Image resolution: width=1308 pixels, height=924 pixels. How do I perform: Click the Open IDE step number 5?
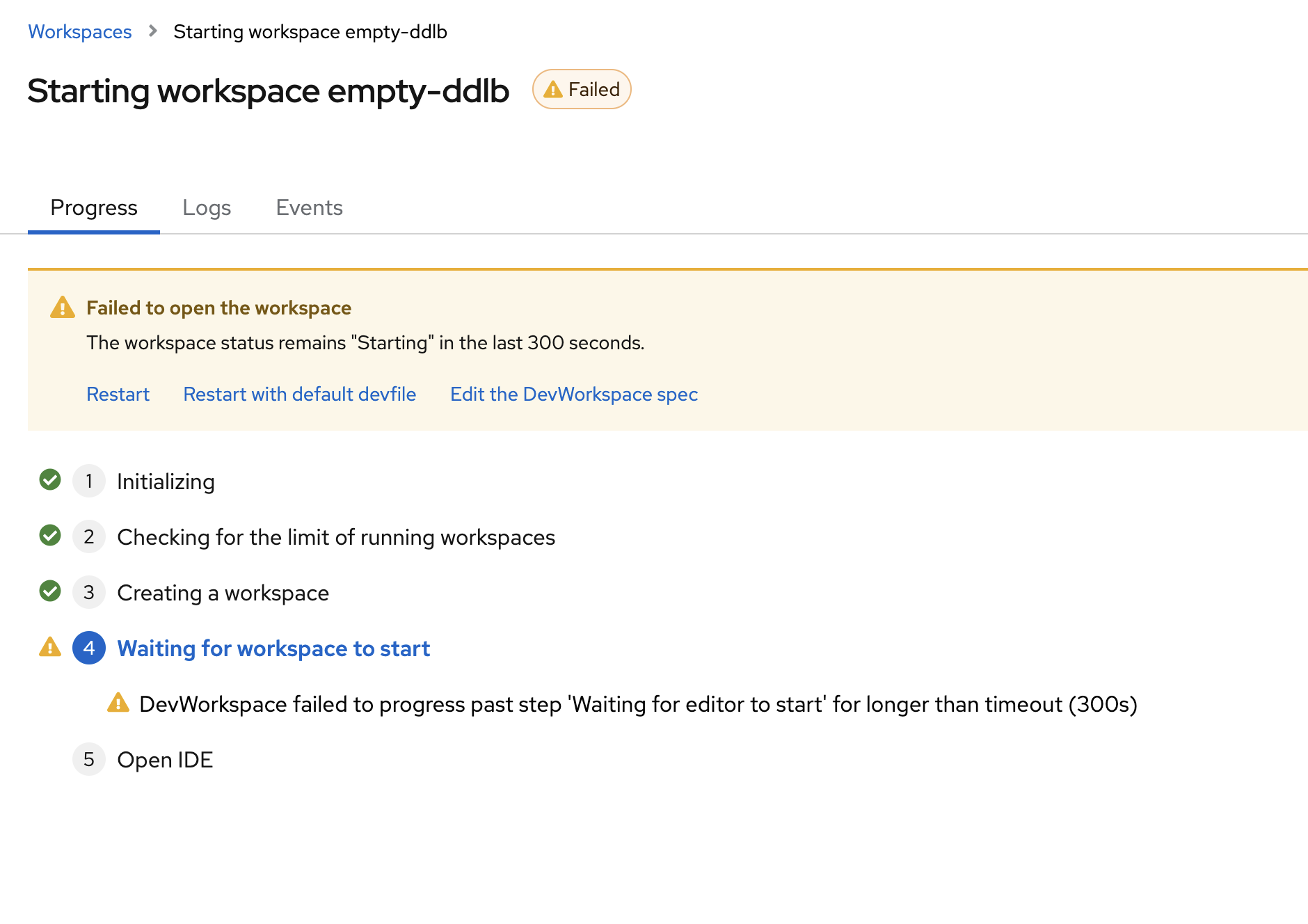[x=89, y=759]
